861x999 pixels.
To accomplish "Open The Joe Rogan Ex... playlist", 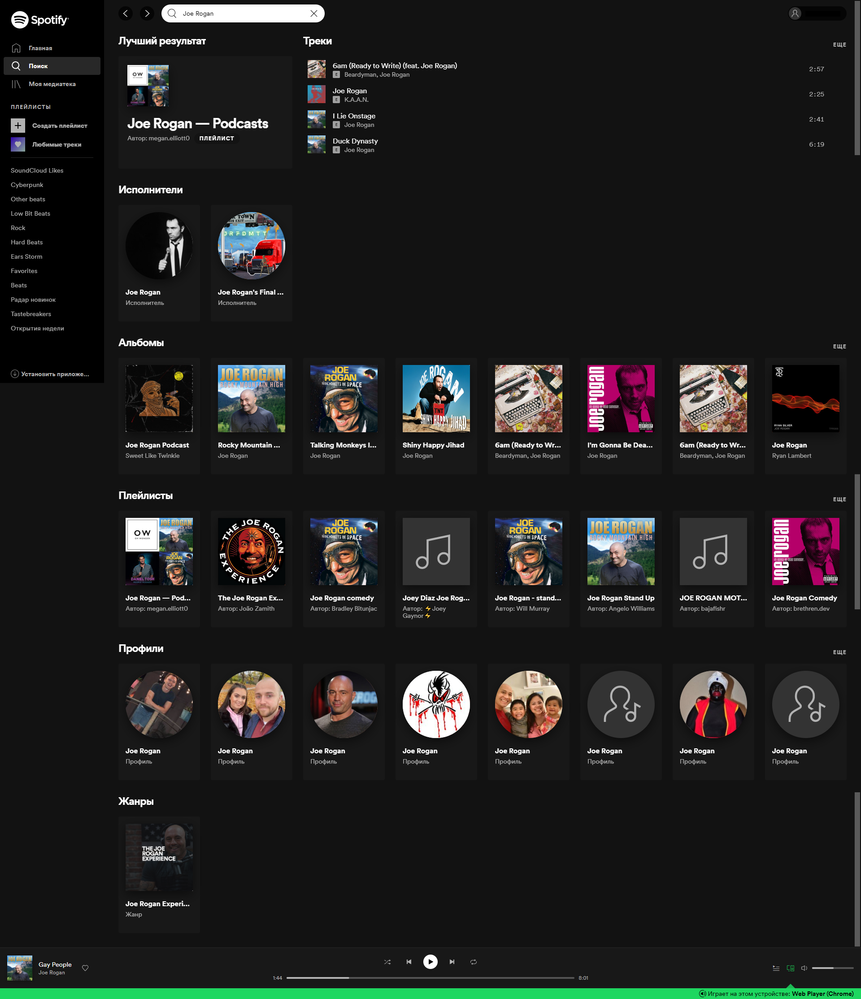I will click(x=252, y=568).
